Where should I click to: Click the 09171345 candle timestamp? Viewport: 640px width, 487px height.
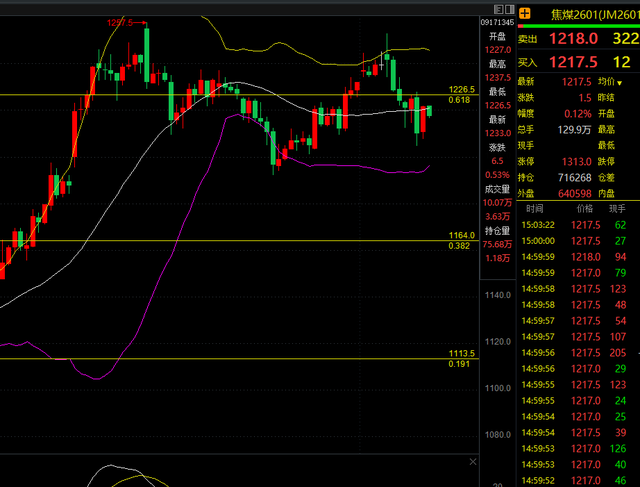pyautogui.click(x=497, y=22)
